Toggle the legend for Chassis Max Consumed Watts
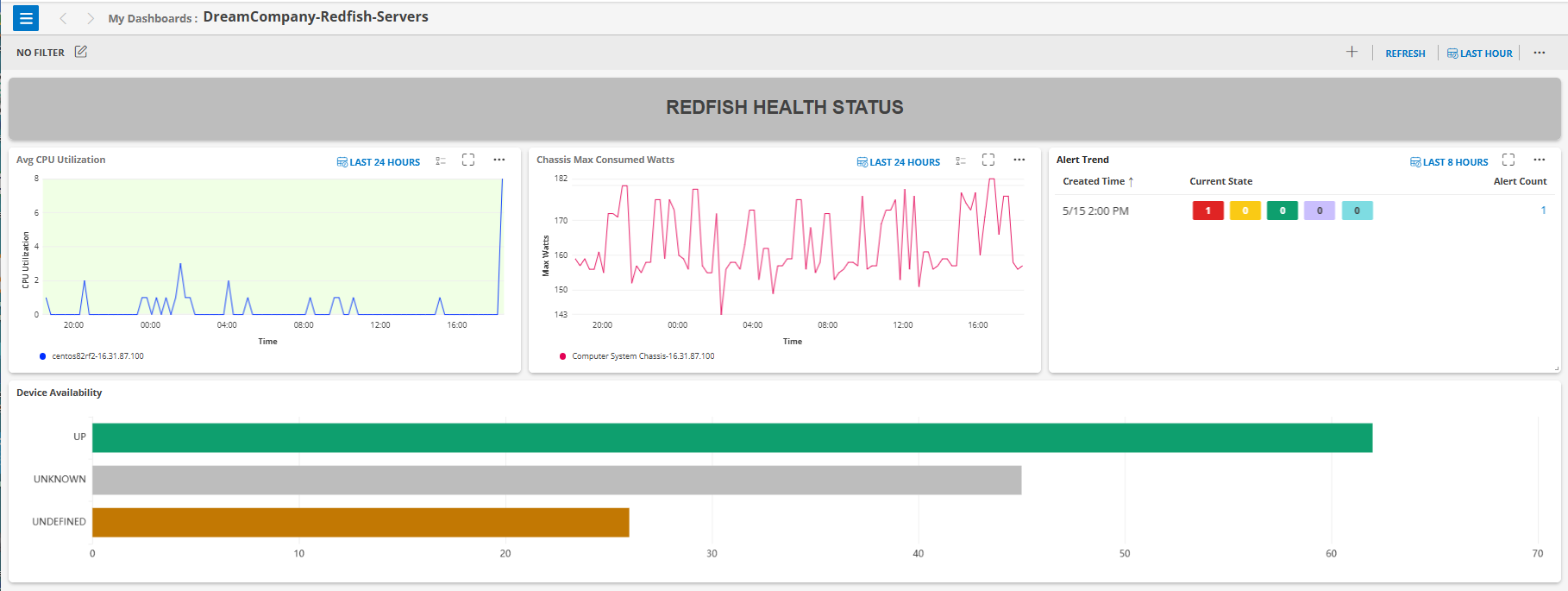The width and height of the screenshot is (1568, 591). point(961,160)
